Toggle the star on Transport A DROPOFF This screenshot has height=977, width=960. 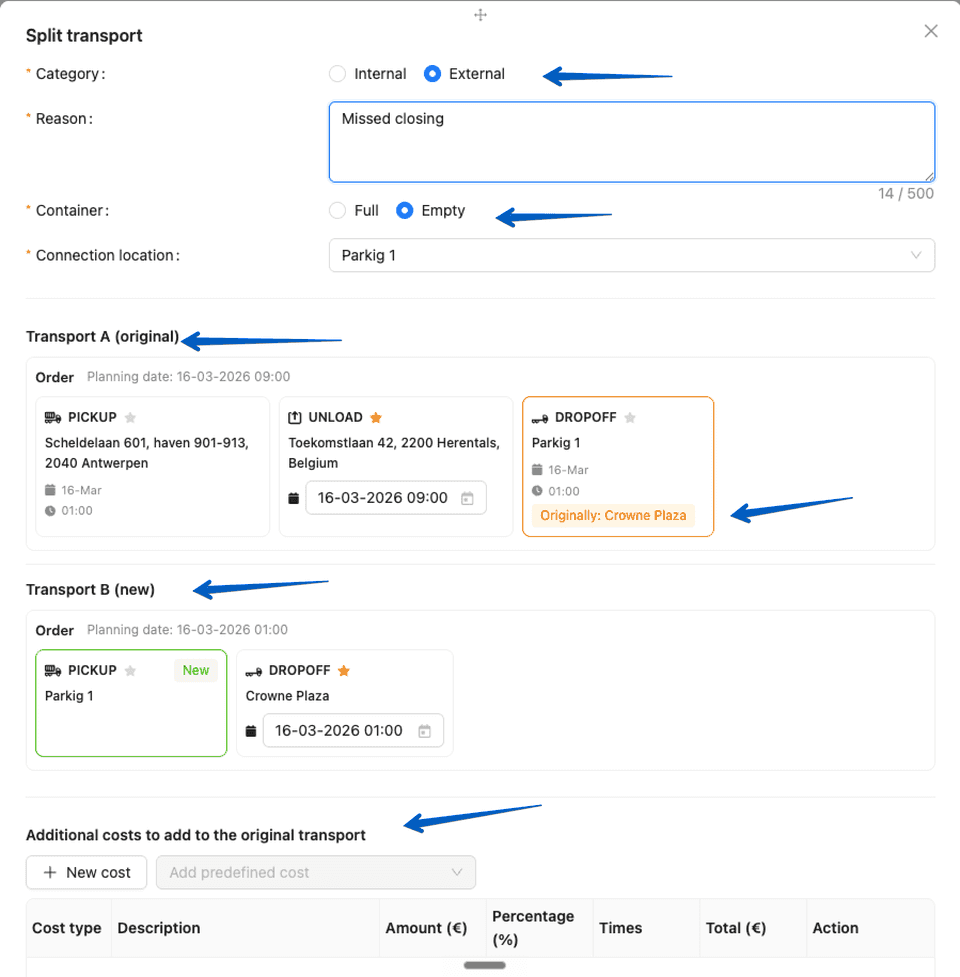coord(630,417)
